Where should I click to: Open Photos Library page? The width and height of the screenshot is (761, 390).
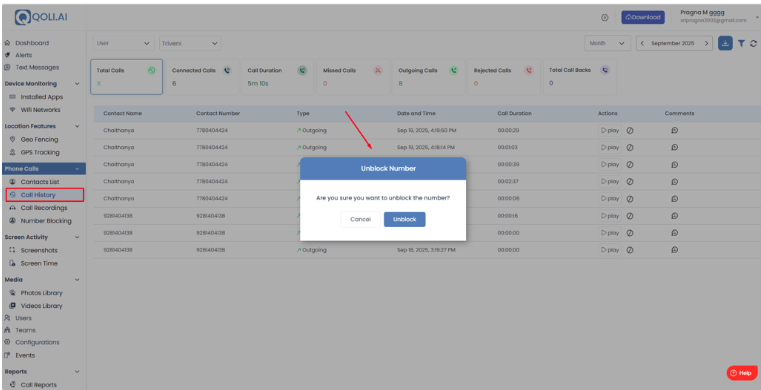pos(41,293)
